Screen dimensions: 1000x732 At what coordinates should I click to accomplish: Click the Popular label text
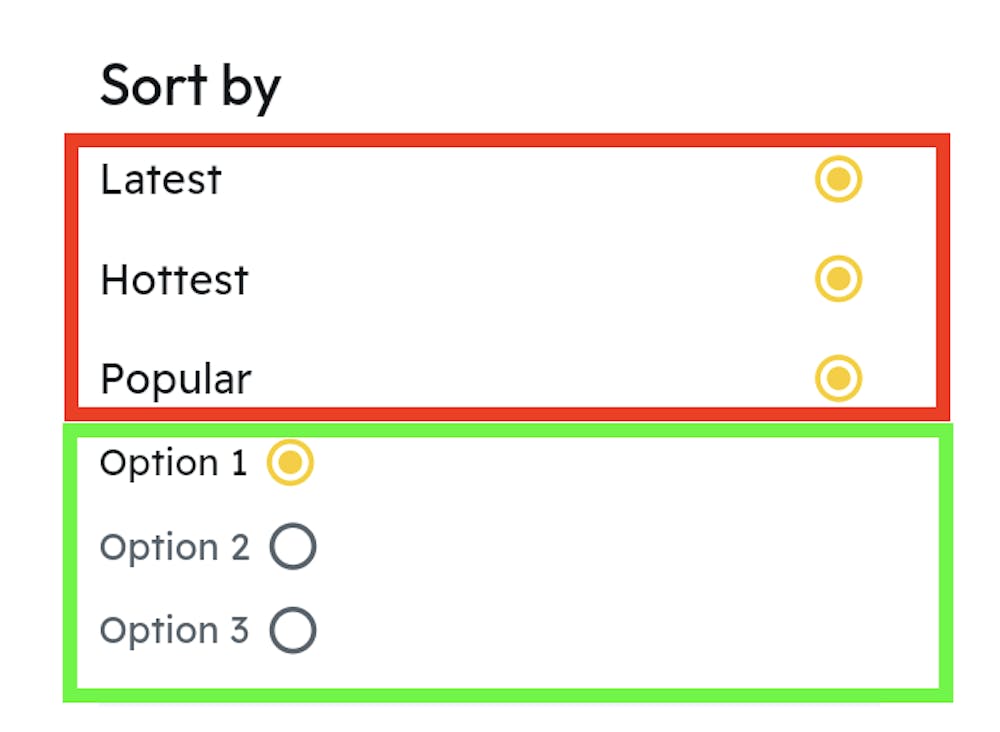175,379
